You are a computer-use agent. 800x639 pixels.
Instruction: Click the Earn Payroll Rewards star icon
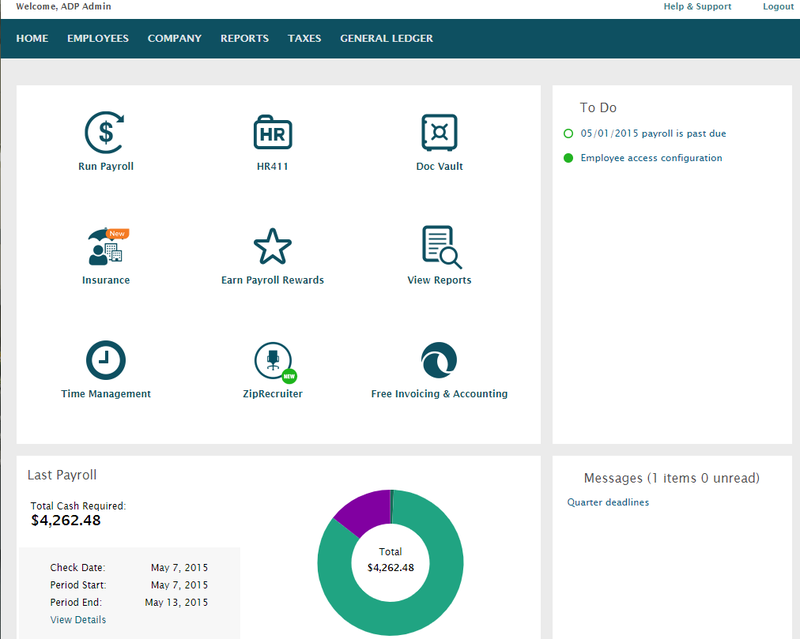[273, 247]
